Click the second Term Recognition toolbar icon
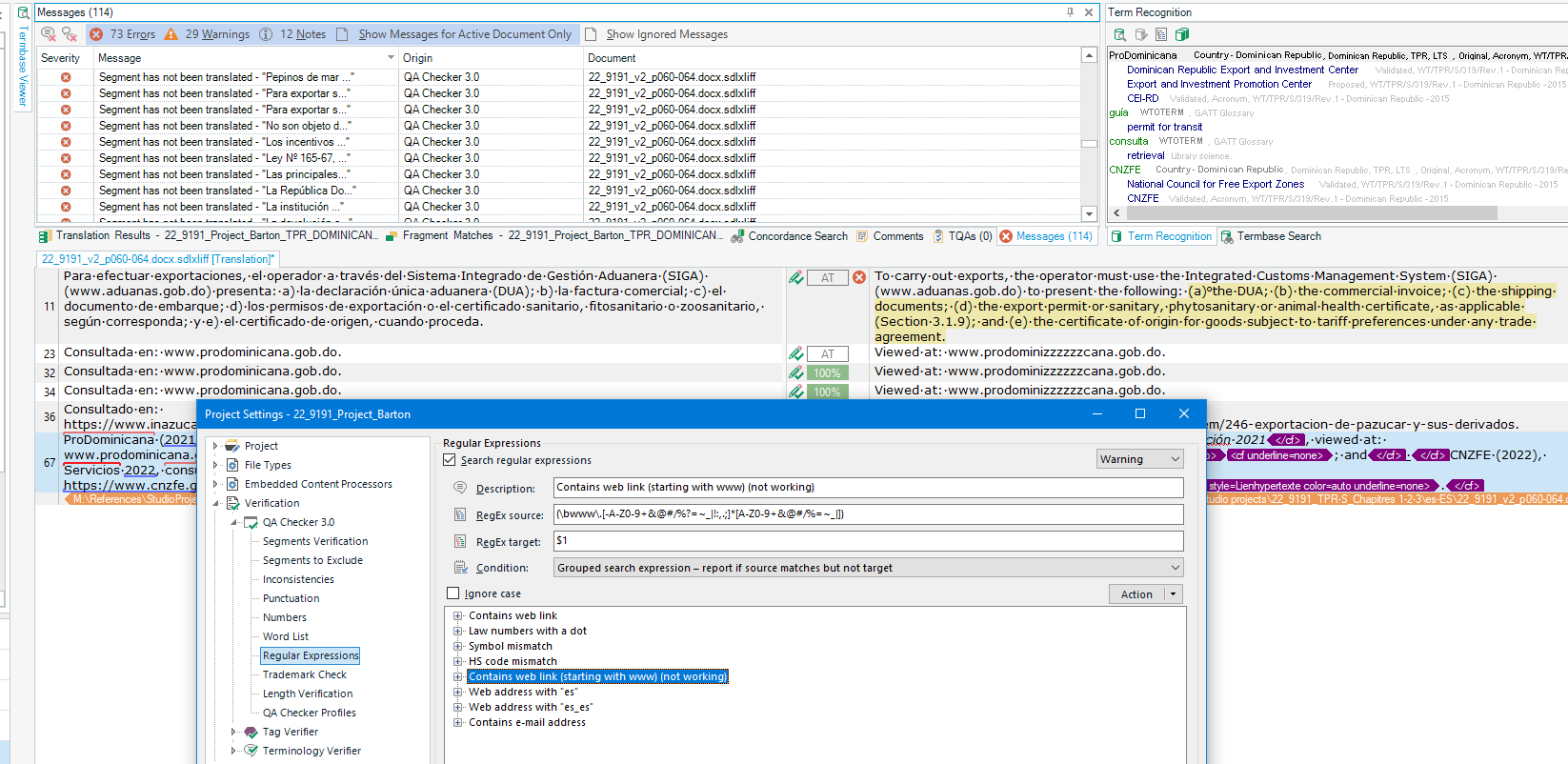1568x764 pixels. pyautogui.click(x=1141, y=34)
